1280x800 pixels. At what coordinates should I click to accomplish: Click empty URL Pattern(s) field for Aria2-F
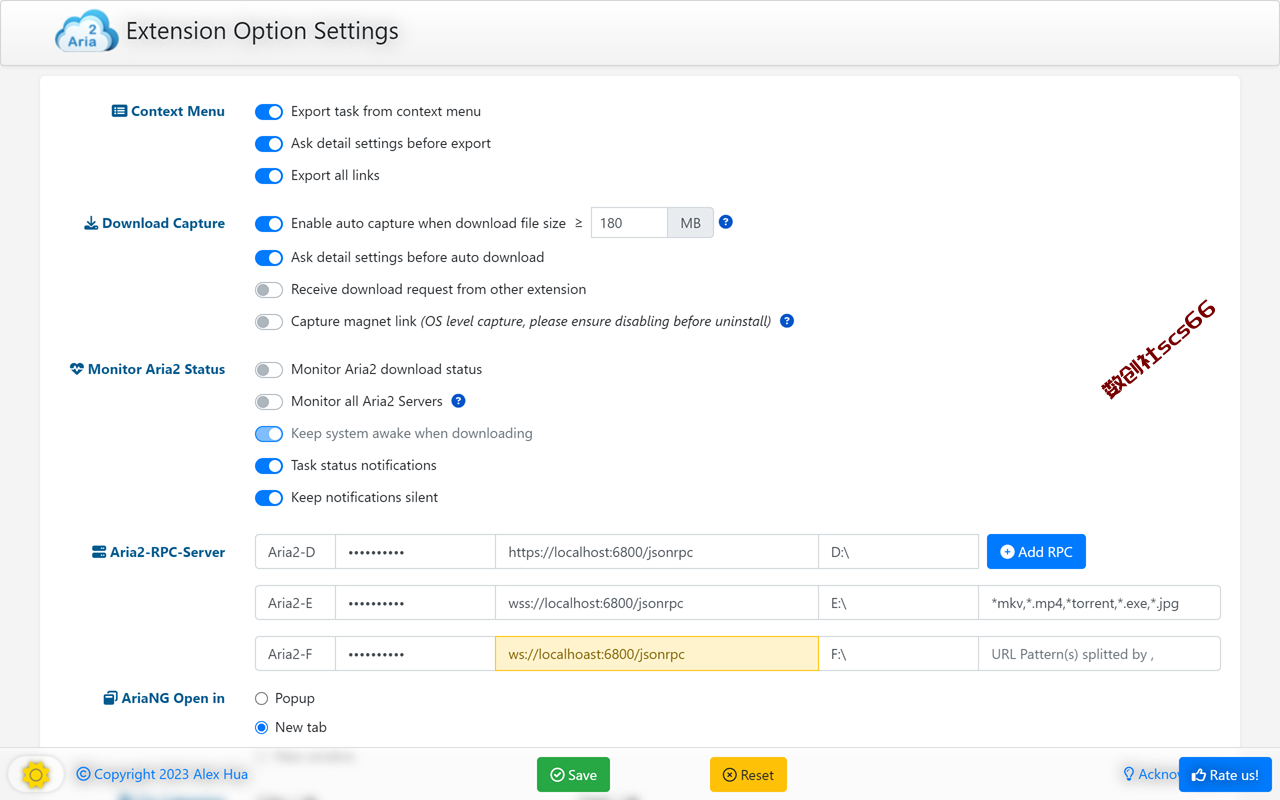pos(1099,654)
